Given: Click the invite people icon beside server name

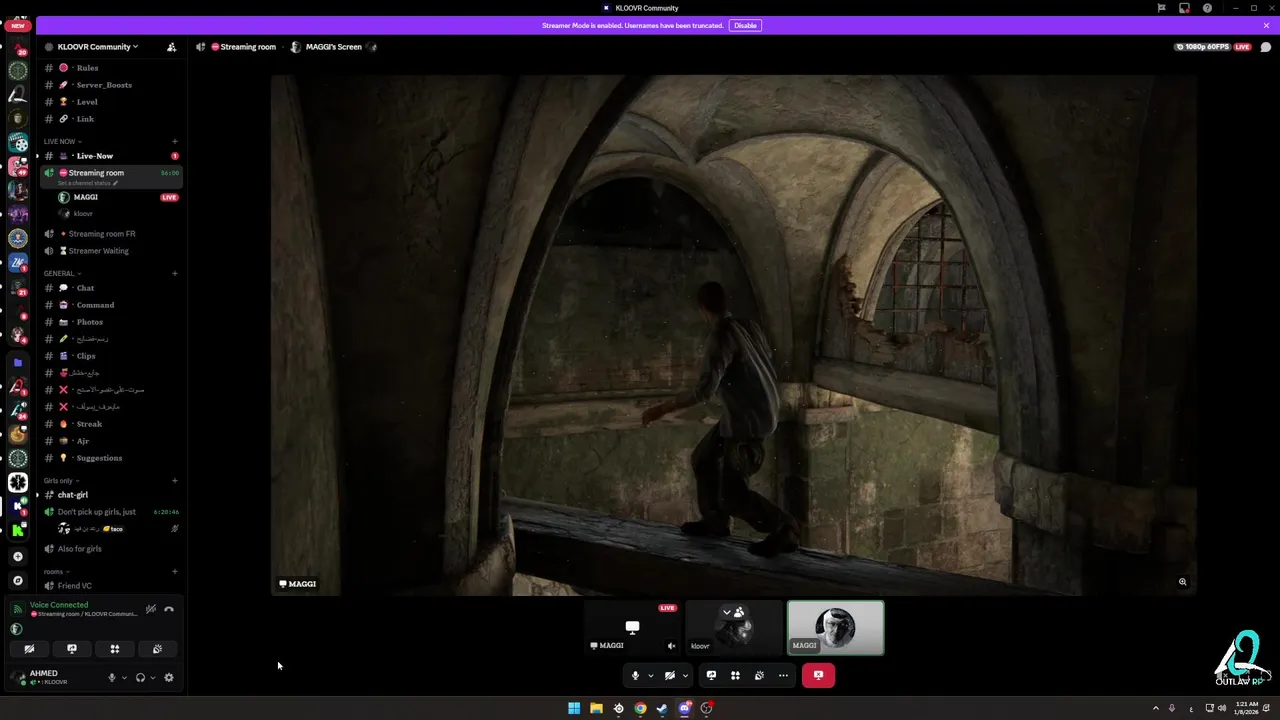Looking at the screenshot, I should (x=171, y=47).
